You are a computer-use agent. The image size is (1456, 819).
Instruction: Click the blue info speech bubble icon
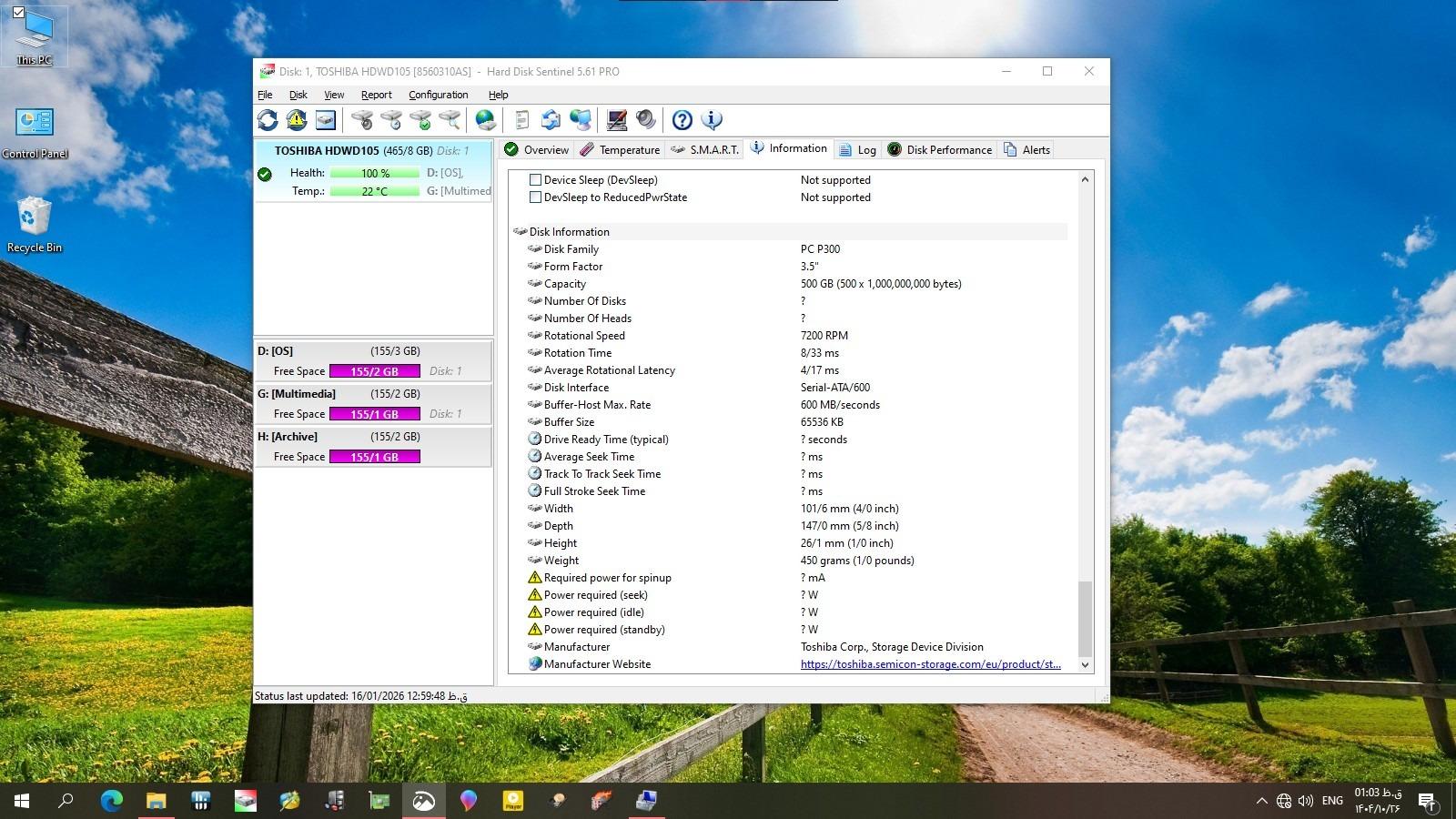(x=712, y=120)
